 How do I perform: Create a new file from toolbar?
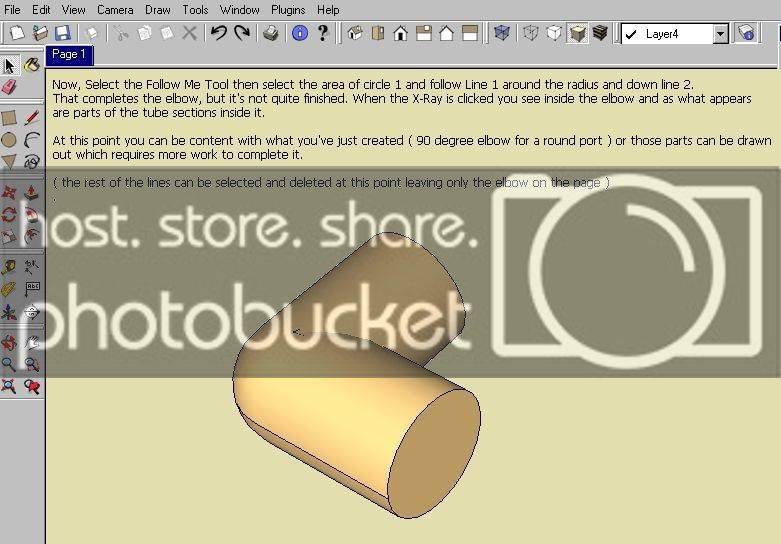click(x=17, y=33)
